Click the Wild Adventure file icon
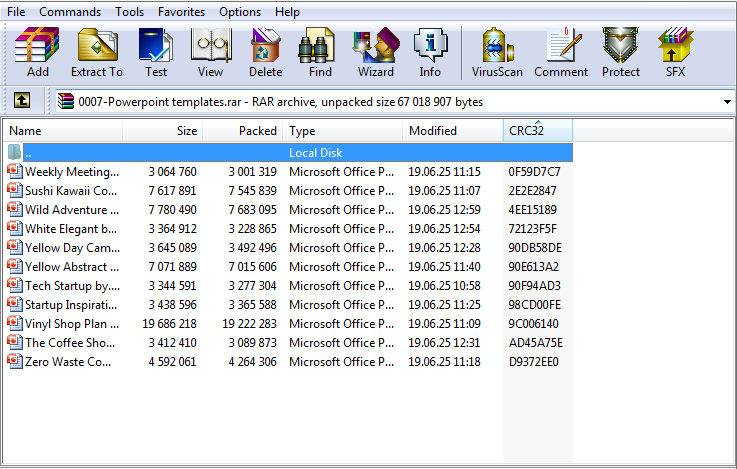This screenshot has width=737, height=469. pyautogui.click(x=15, y=209)
